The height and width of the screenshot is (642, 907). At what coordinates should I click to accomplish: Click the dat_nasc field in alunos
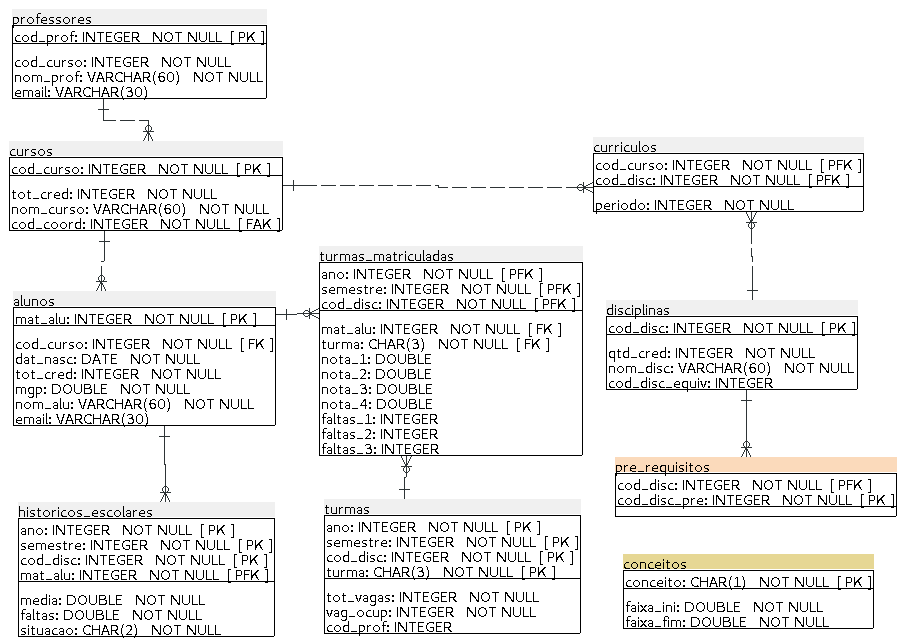[x=108, y=359]
